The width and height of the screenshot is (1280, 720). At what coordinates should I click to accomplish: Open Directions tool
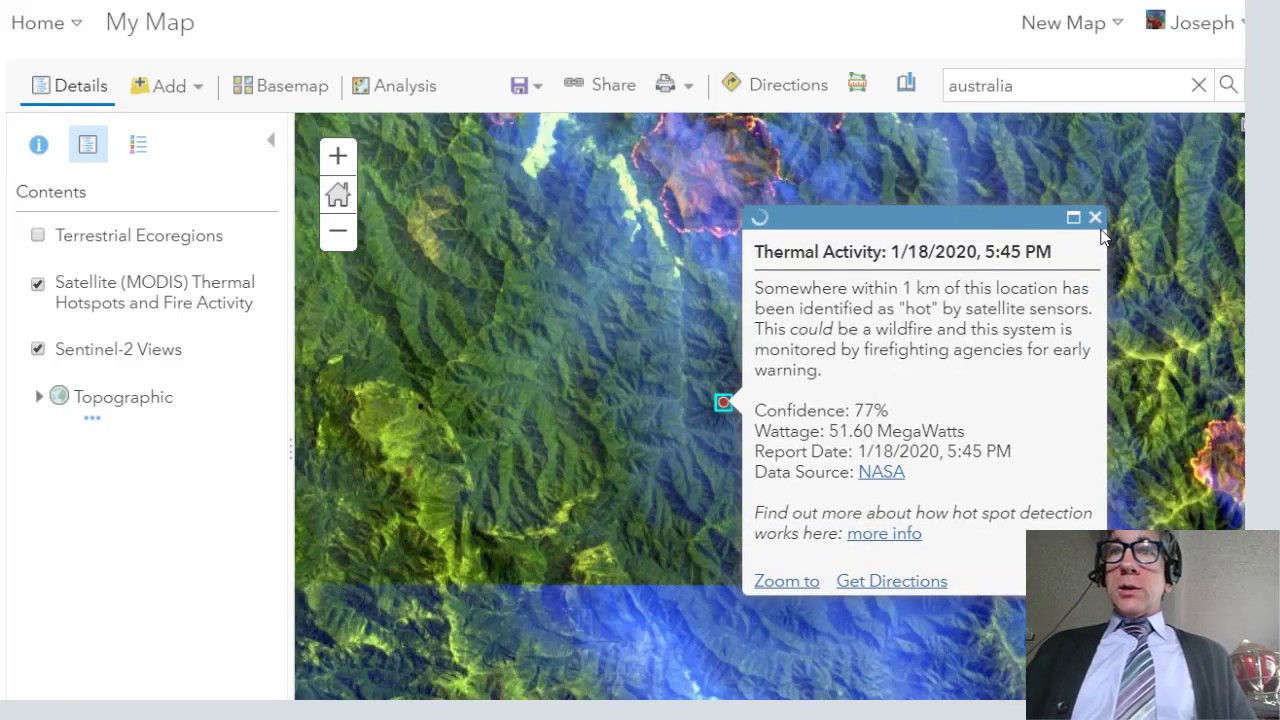coord(775,85)
